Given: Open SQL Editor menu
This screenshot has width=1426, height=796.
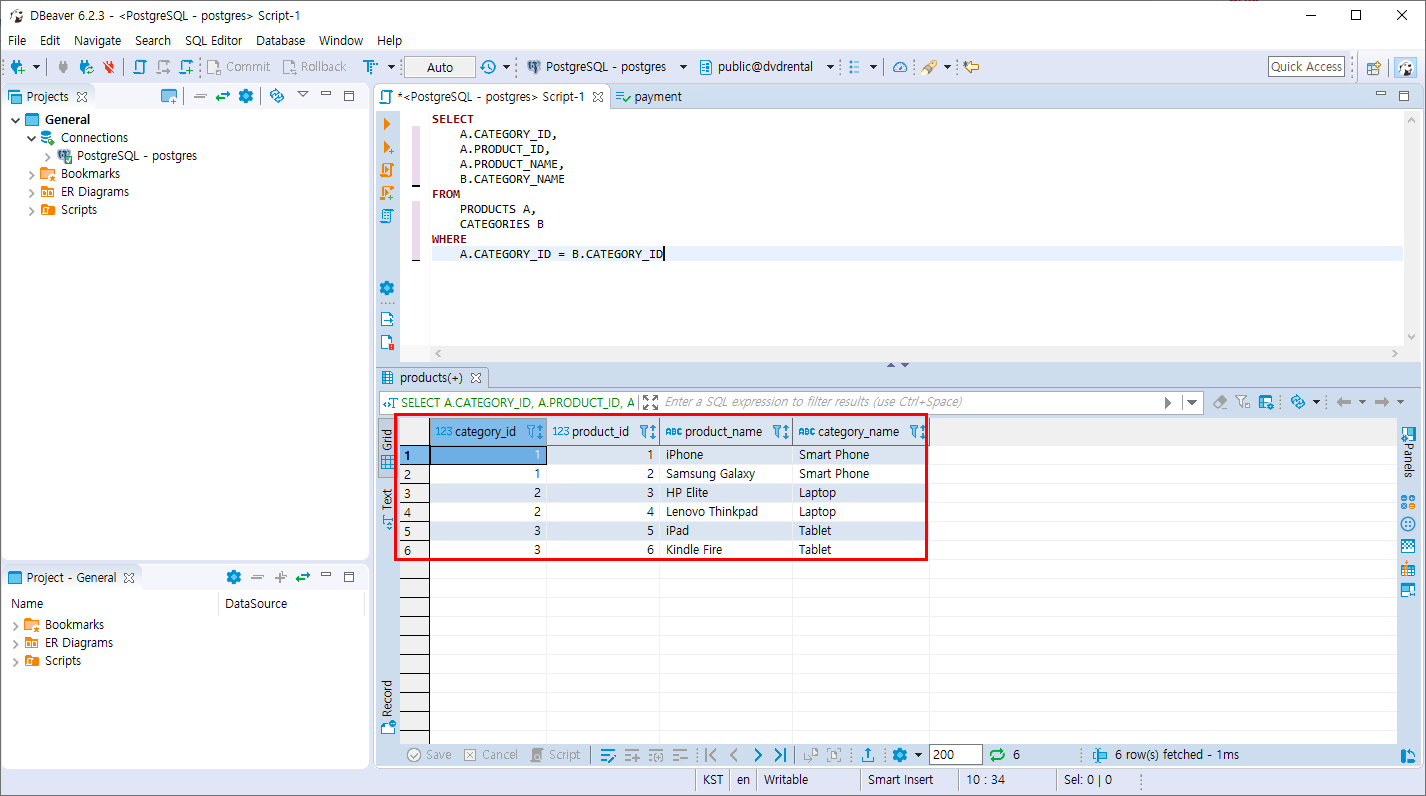Looking at the screenshot, I should click(213, 40).
